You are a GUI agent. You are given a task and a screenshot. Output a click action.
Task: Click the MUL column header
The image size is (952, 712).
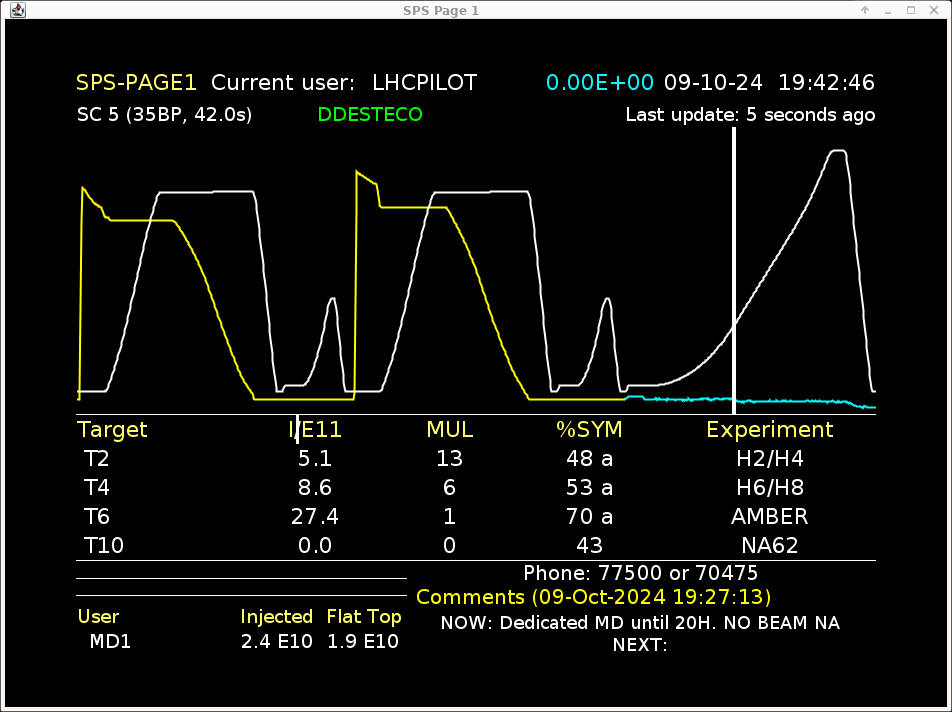tap(450, 430)
